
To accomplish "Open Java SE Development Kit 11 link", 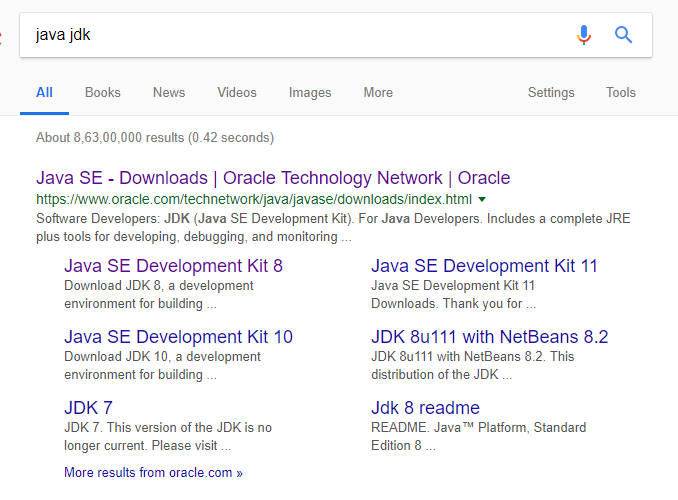I will coord(484,266).
